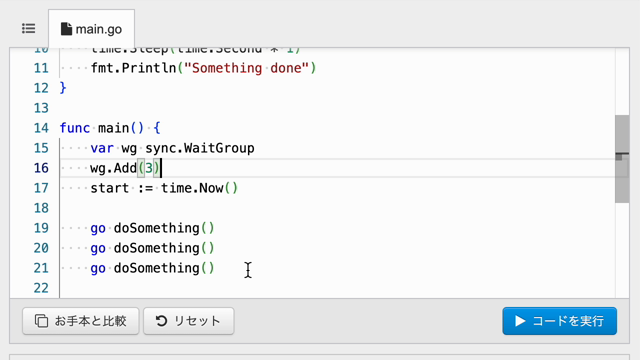The height and width of the screenshot is (360, 640).
Task: Open the file list hamburger icon
Action: point(29,29)
